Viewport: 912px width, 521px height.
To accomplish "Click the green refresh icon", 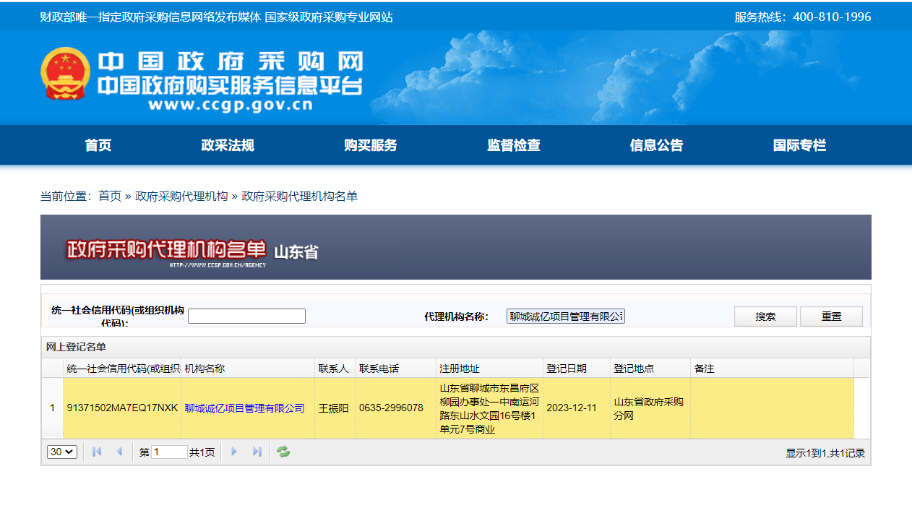I will point(284,452).
